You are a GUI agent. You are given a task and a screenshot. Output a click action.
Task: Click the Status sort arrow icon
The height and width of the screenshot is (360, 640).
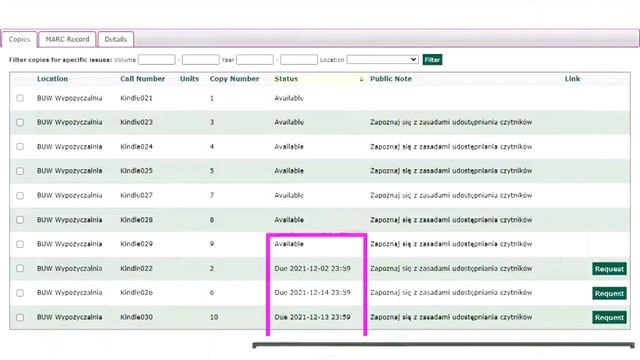pyautogui.click(x=361, y=79)
